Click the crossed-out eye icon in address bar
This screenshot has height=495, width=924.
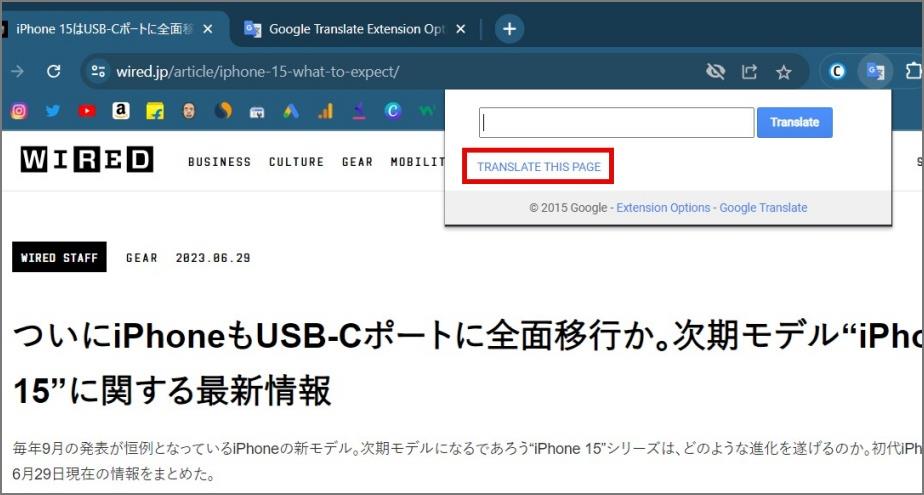(715, 72)
